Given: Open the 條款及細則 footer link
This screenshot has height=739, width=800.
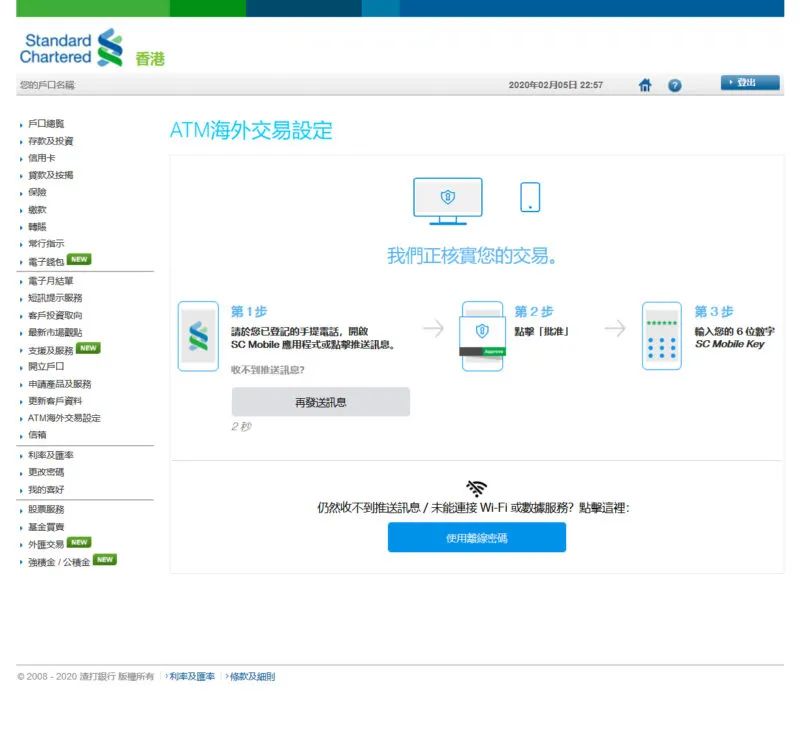Looking at the screenshot, I should point(252,677).
